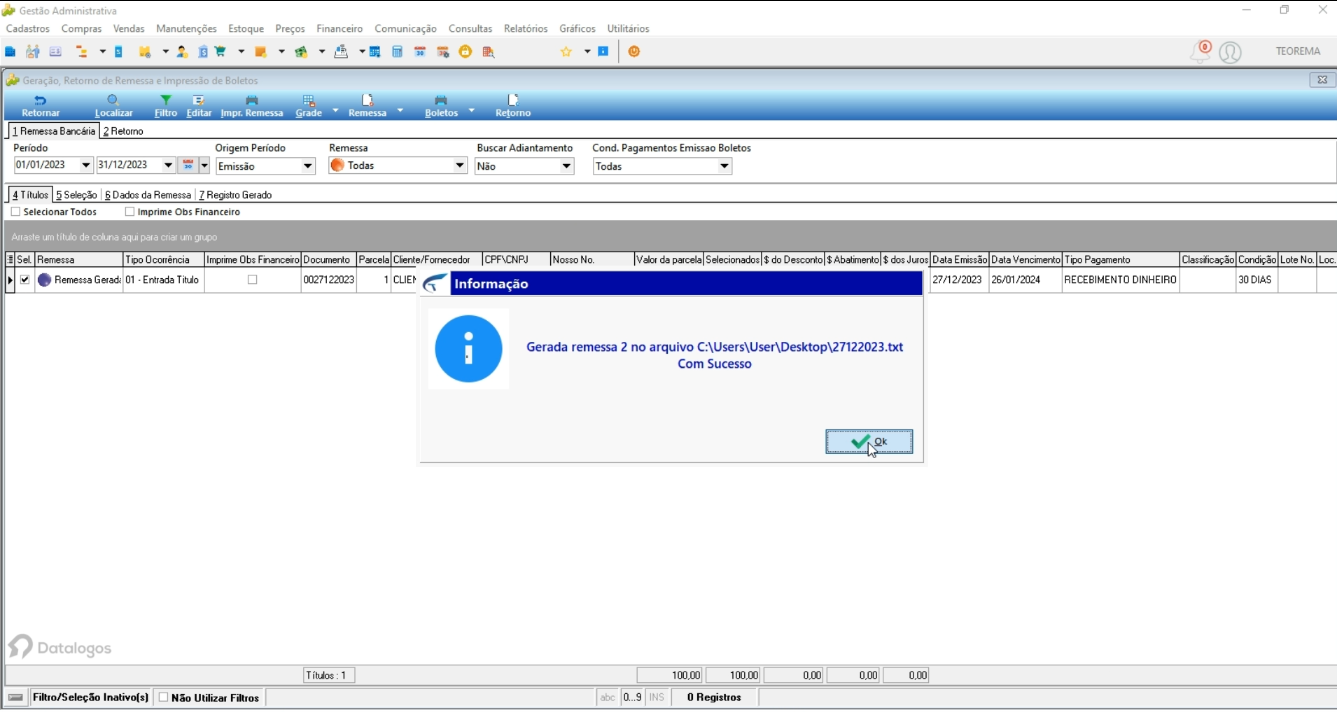Open the 31/12/2023 end date dropdown
The height and width of the screenshot is (712, 1337).
(x=168, y=165)
